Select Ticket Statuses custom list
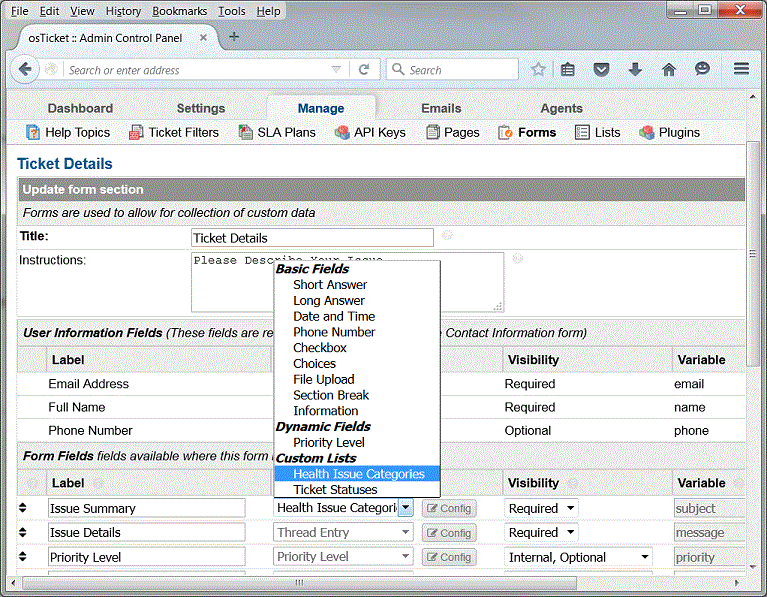This screenshot has width=767, height=597. point(357,489)
